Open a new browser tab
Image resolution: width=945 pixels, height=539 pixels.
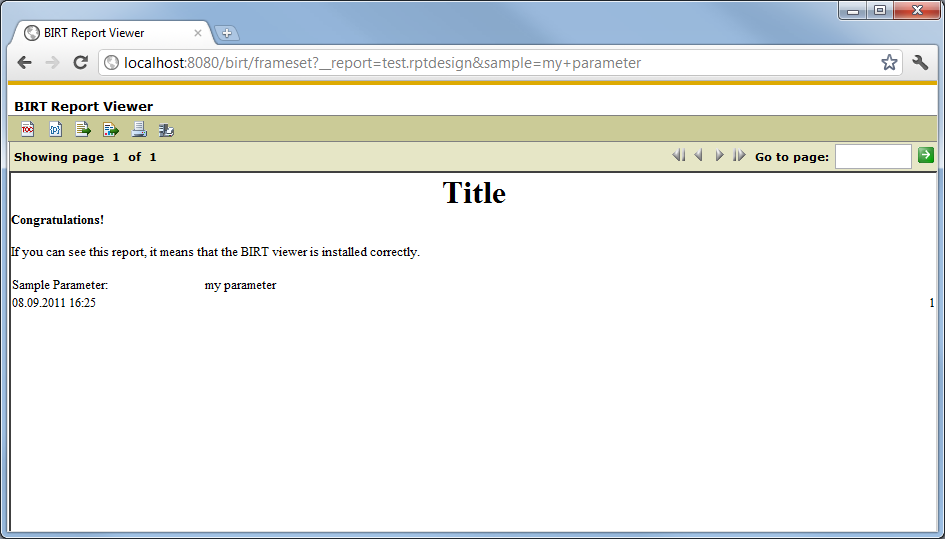point(227,34)
